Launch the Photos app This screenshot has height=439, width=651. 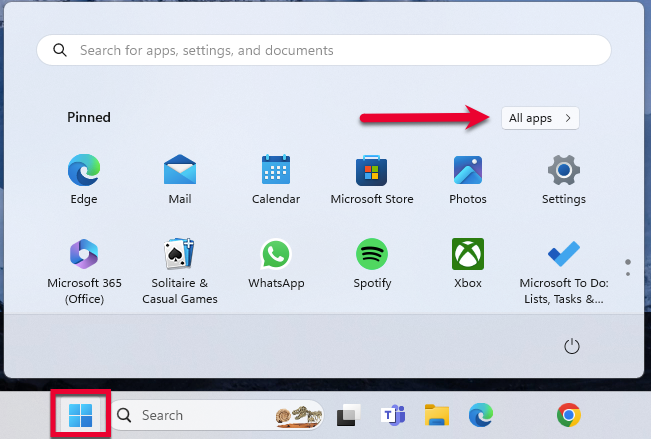[x=467, y=179]
